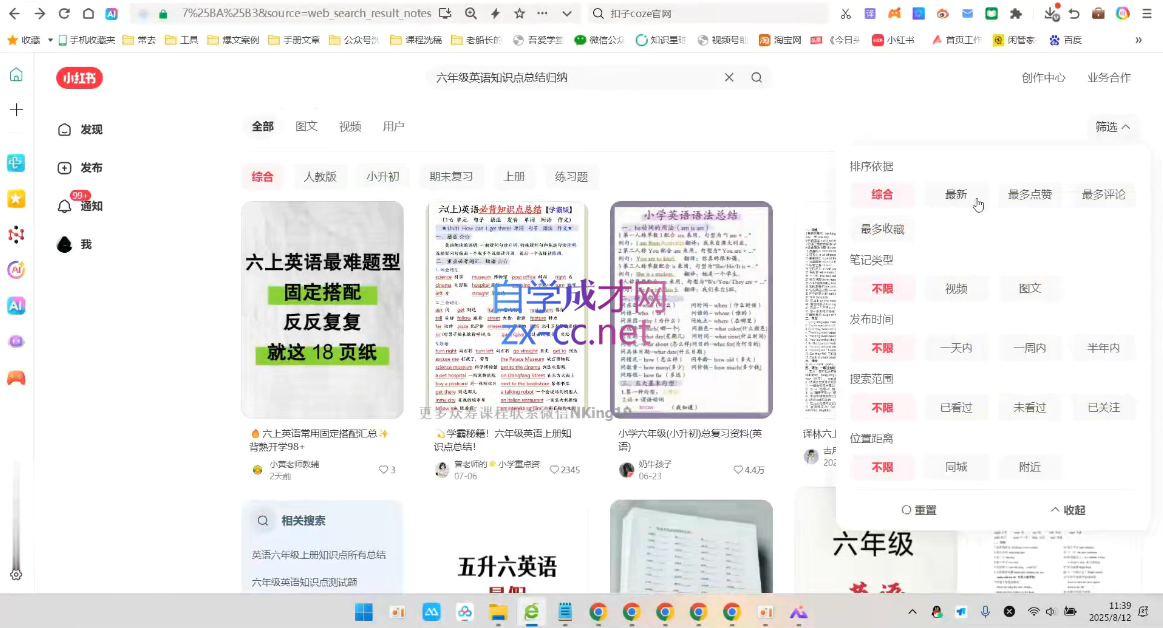Click 收起 to collapse filter panel

[1067, 510]
